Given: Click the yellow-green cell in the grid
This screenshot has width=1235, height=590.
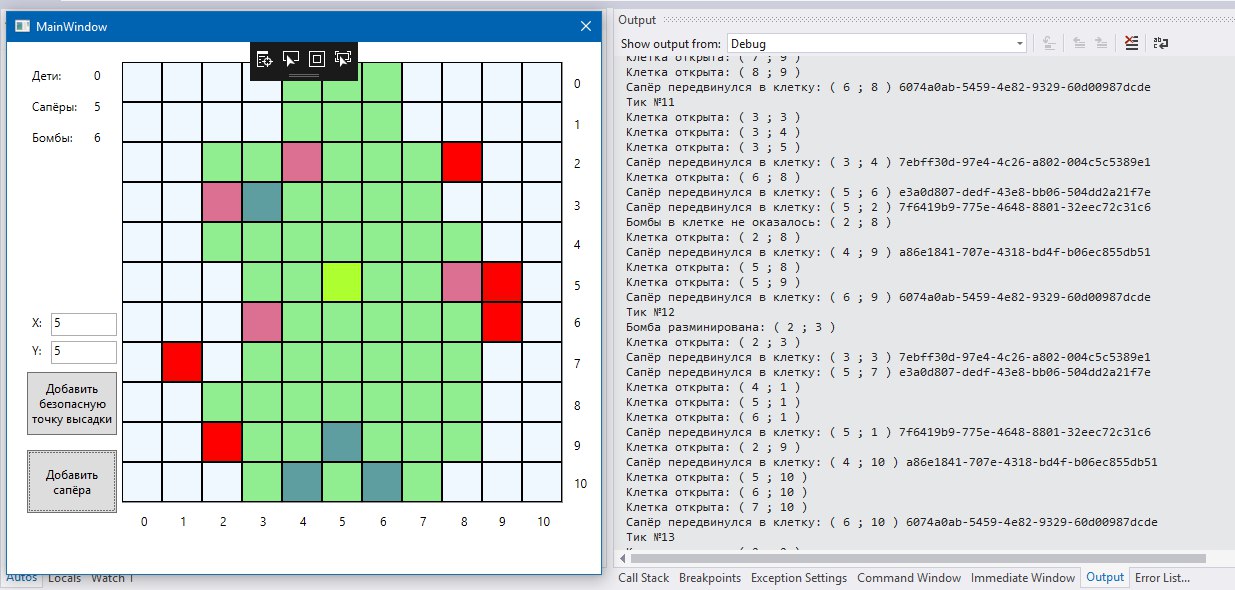Looking at the screenshot, I should click(x=342, y=283).
